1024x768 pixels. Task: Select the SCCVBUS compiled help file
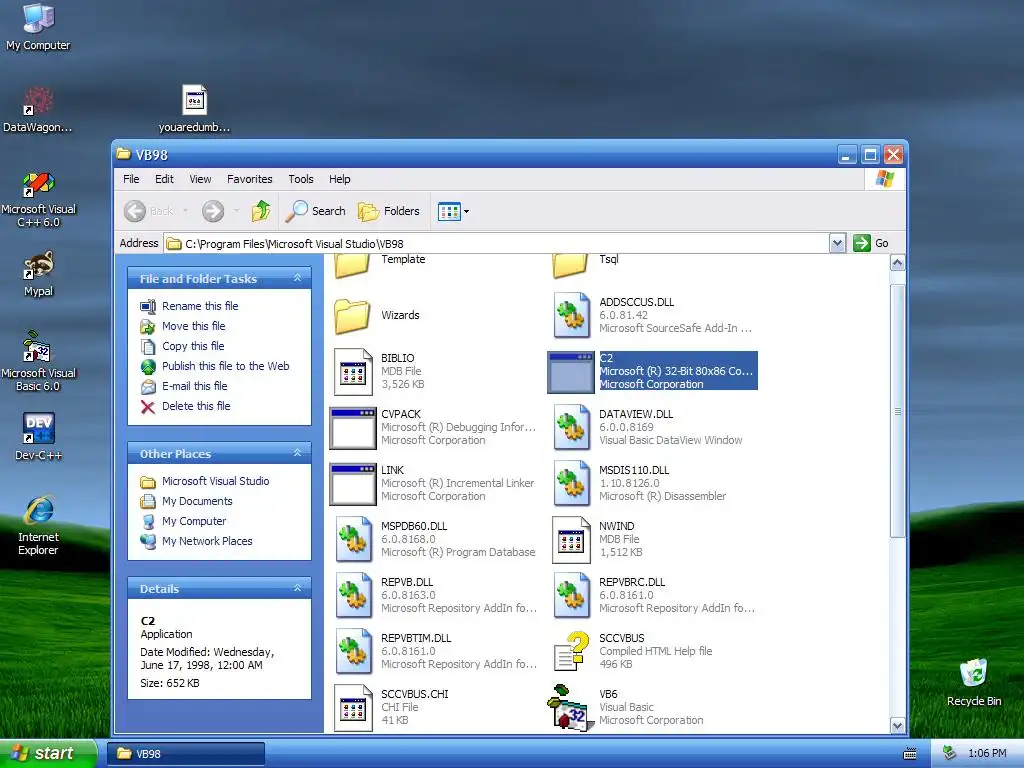pos(632,652)
